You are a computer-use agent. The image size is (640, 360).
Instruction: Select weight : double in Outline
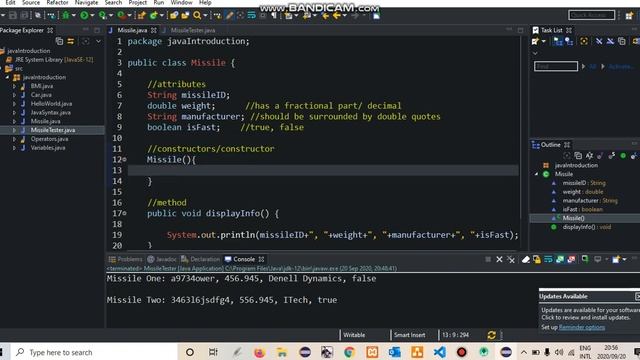(x=583, y=192)
